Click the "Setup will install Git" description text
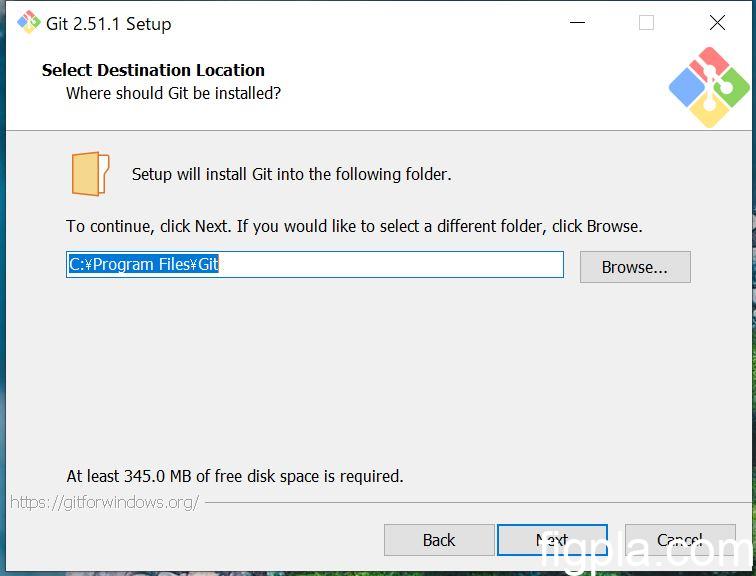Viewport: 756px width, 576px height. click(291, 174)
